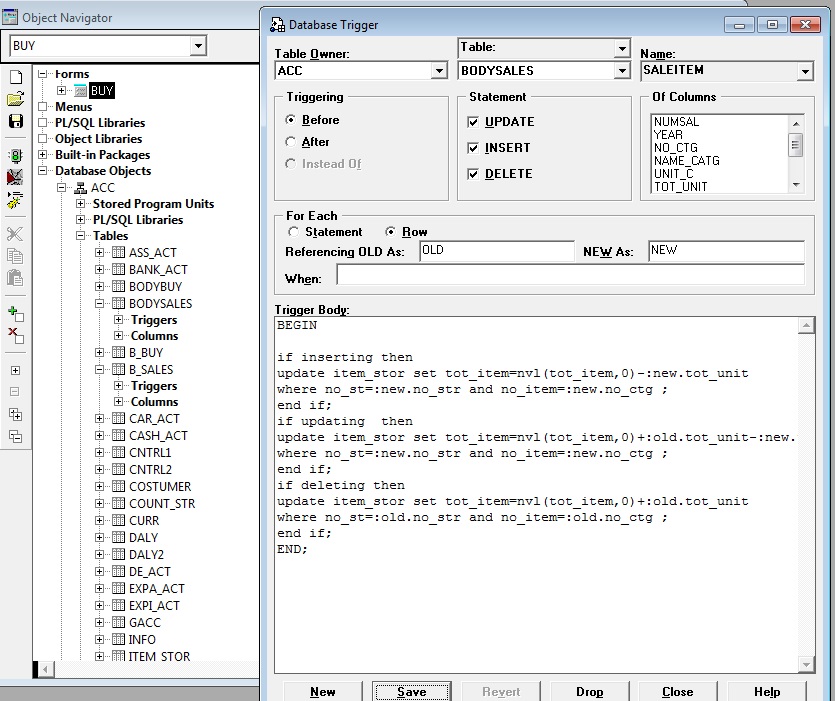Click the Open folder icon in left toolbar
The image size is (835, 701).
(15, 99)
